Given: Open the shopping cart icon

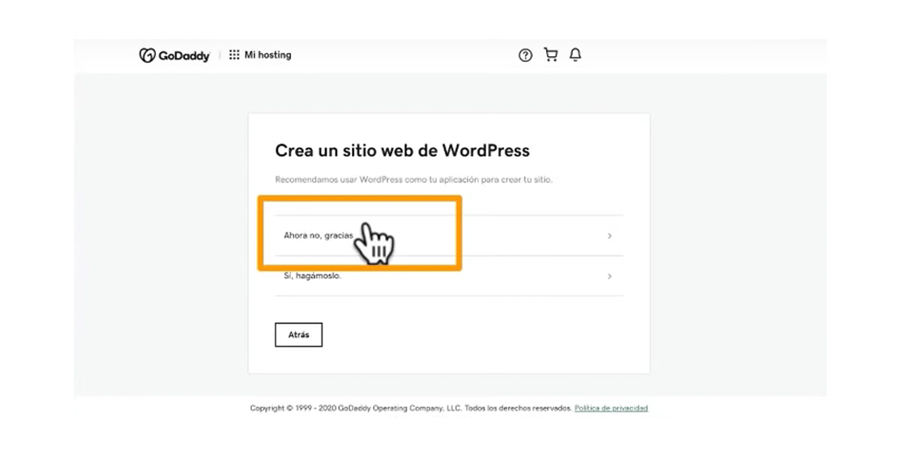Looking at the screenshot, I should point(550,55).
